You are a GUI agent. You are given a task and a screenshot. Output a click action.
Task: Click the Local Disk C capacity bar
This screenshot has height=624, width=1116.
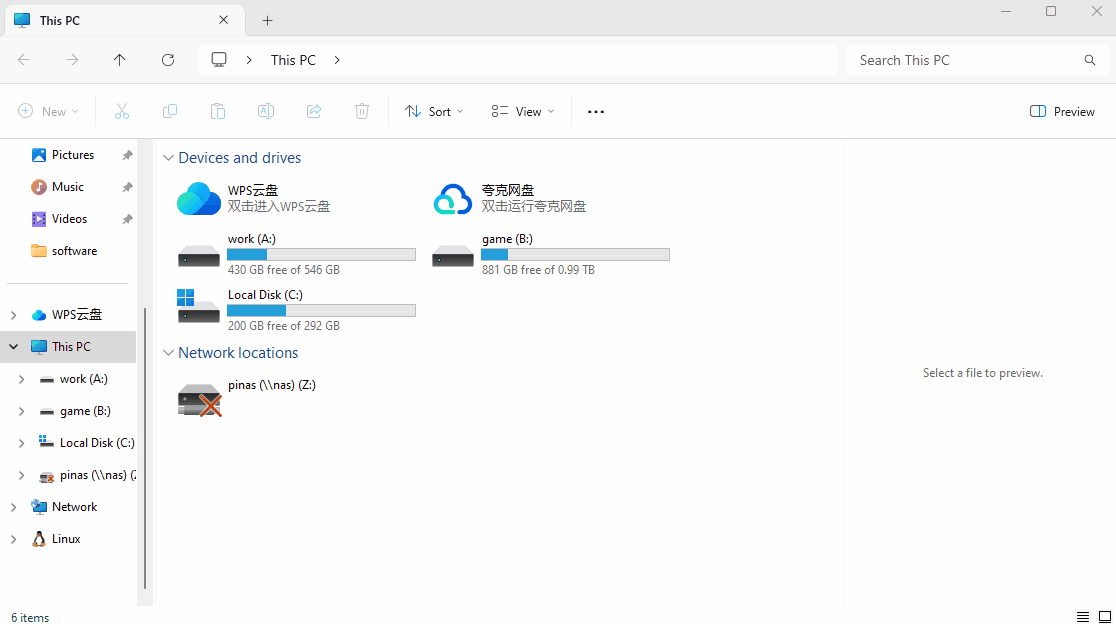click(321, 310)
